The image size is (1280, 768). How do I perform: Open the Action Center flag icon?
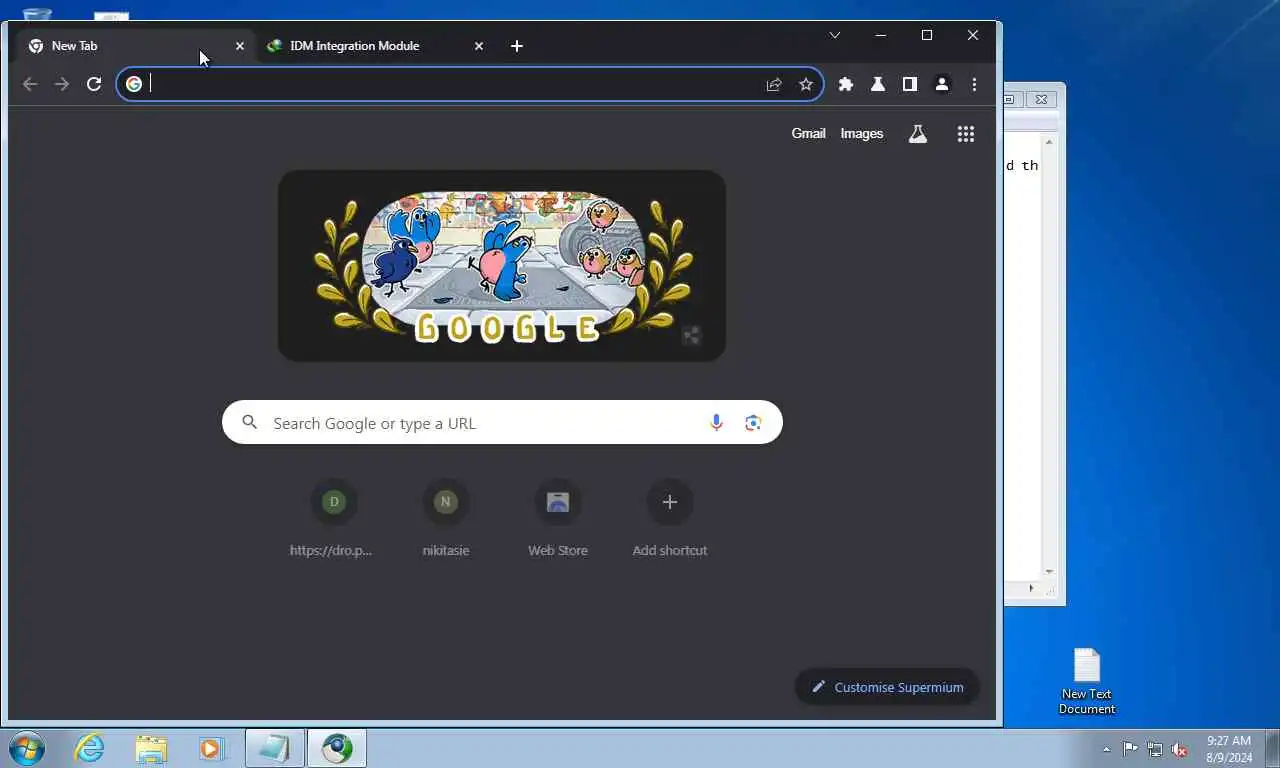(x=1130, y=749)
